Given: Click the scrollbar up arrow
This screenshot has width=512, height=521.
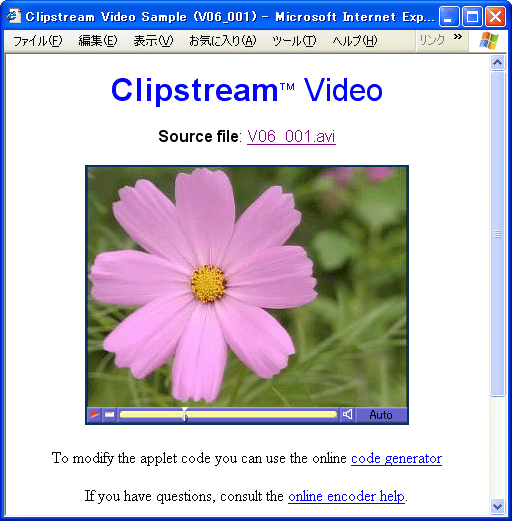Looking at the screenshot, I should tap(497, 63).
